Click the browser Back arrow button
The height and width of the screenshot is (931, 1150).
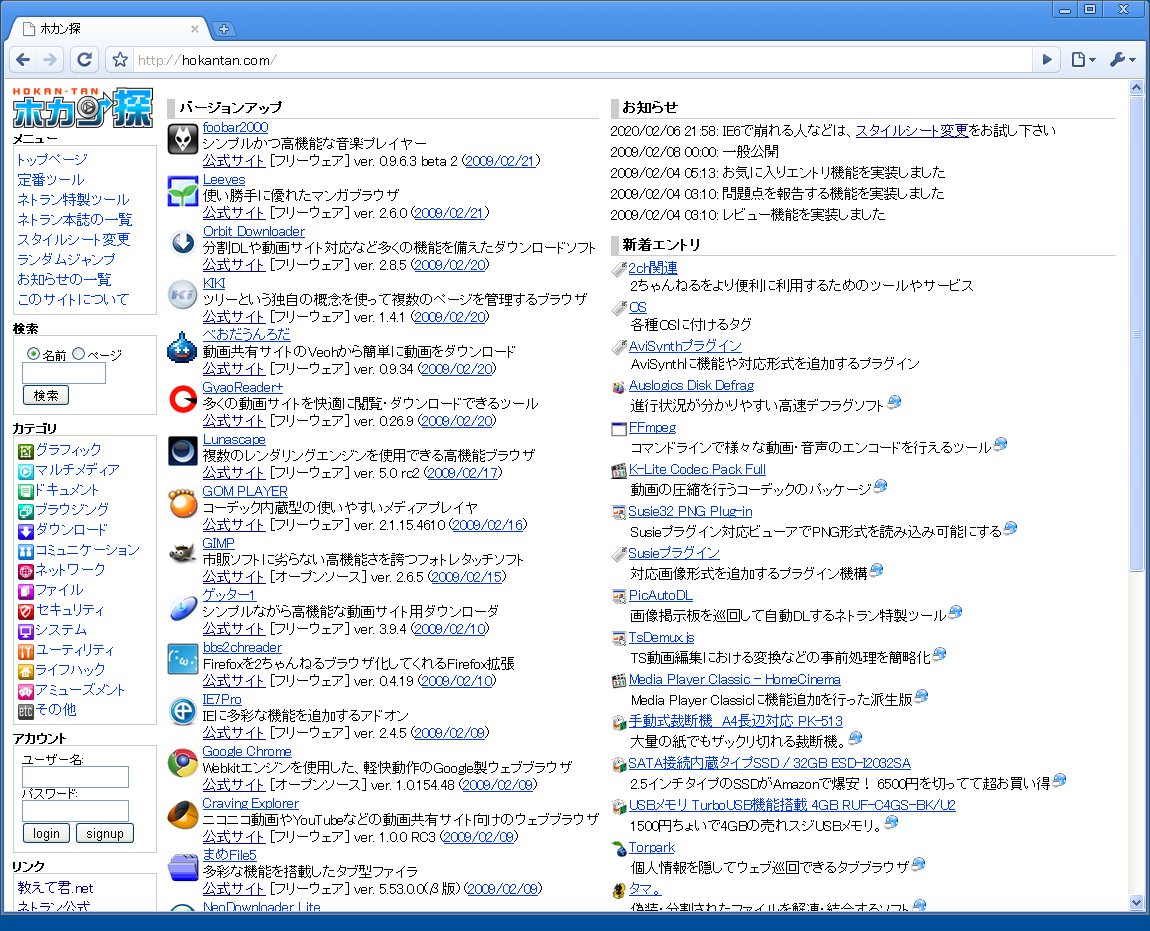(x=23, y=59)
